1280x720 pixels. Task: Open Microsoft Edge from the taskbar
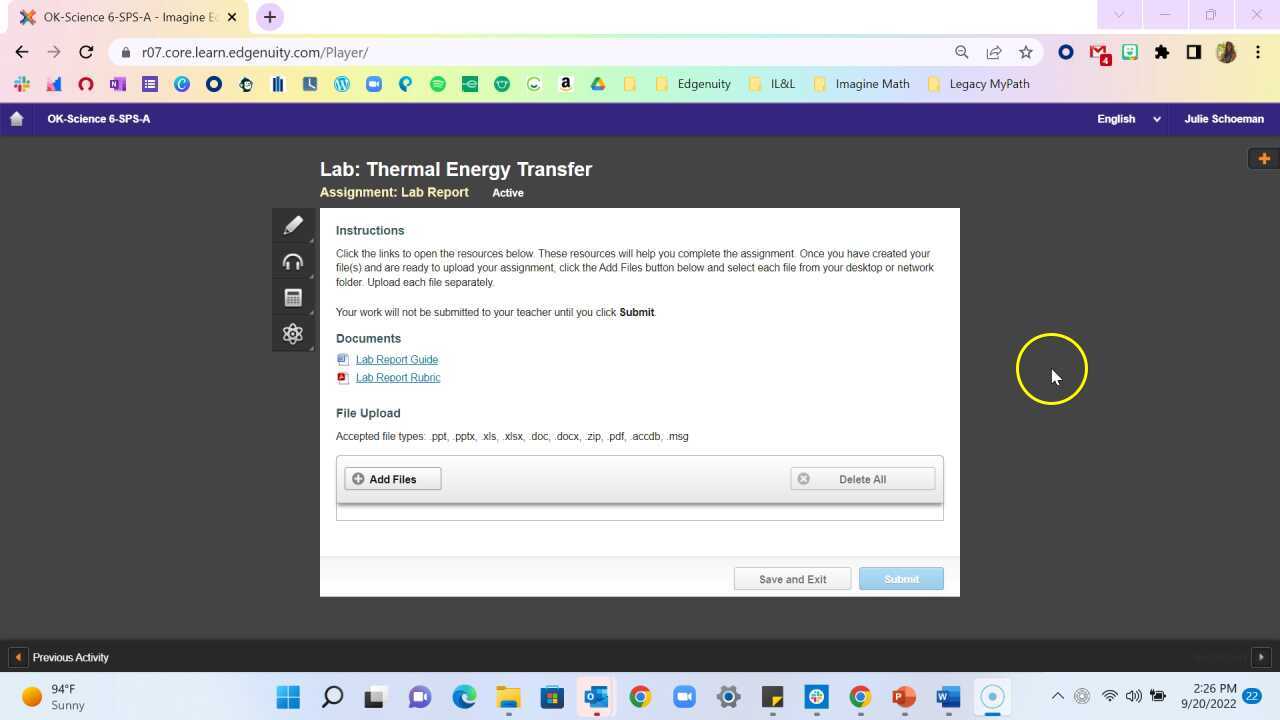coord(465,697)
